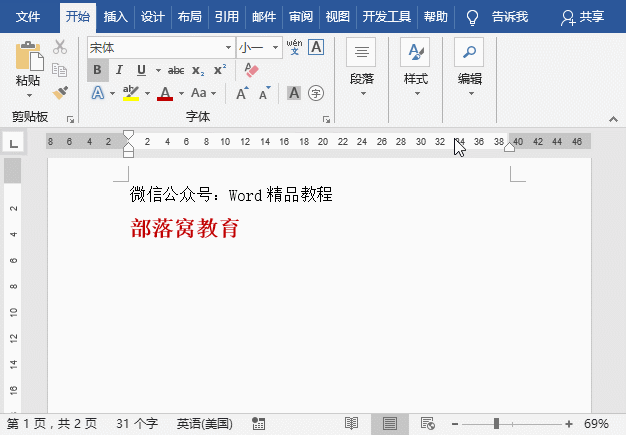Expand the 编辑 editing group
626x435 pixels.
470,68
